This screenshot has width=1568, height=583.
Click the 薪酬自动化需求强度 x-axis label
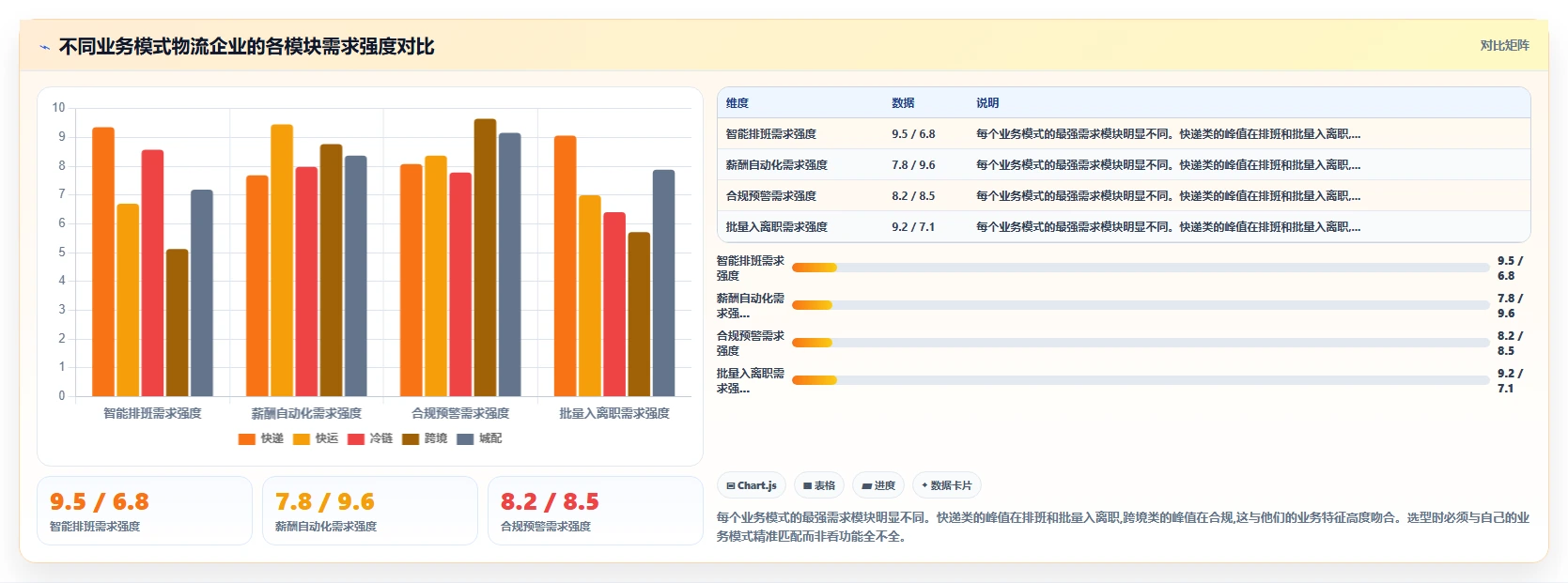click(x=306, y=413)
